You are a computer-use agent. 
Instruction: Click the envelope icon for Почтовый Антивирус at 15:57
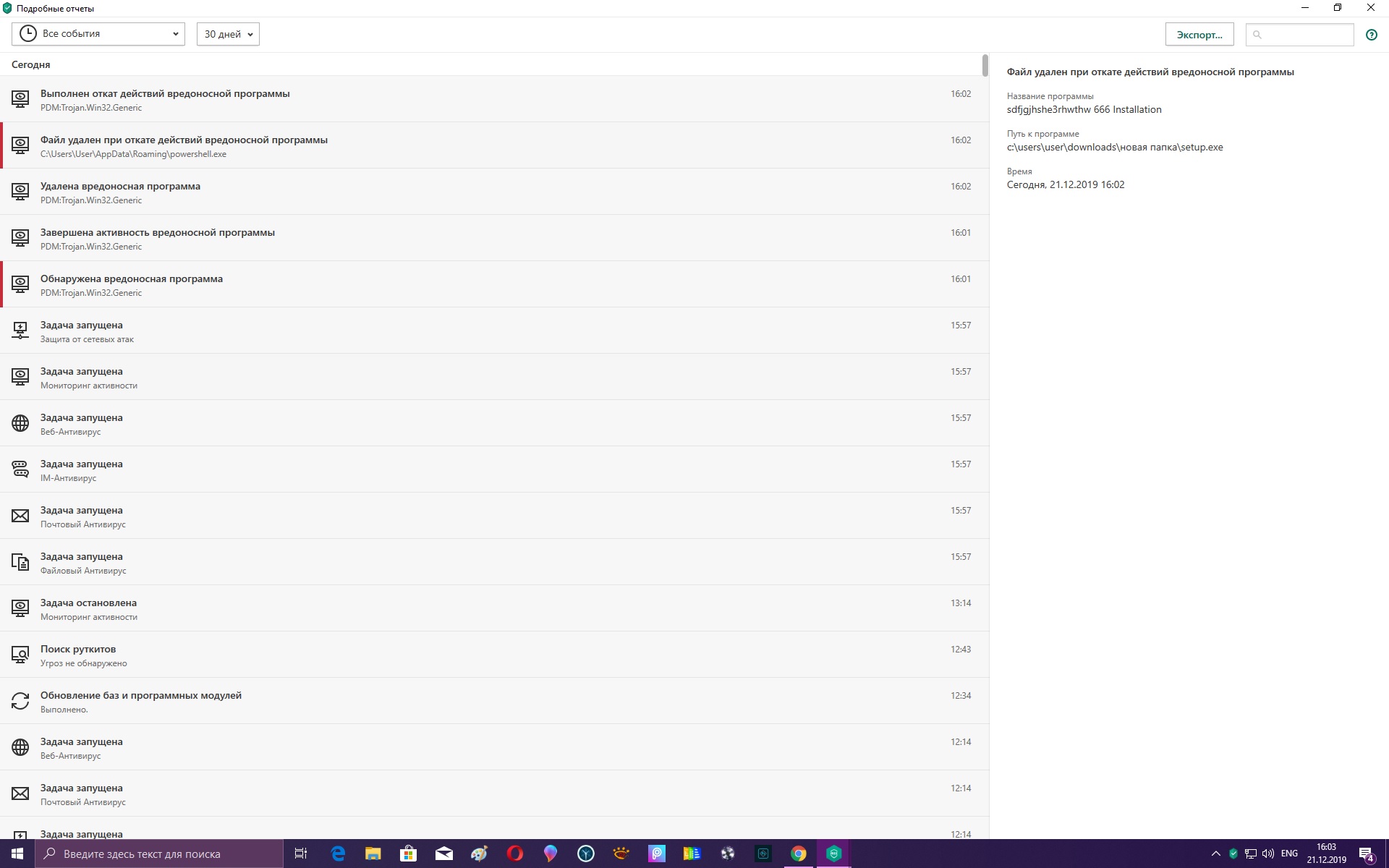point(20,516)
